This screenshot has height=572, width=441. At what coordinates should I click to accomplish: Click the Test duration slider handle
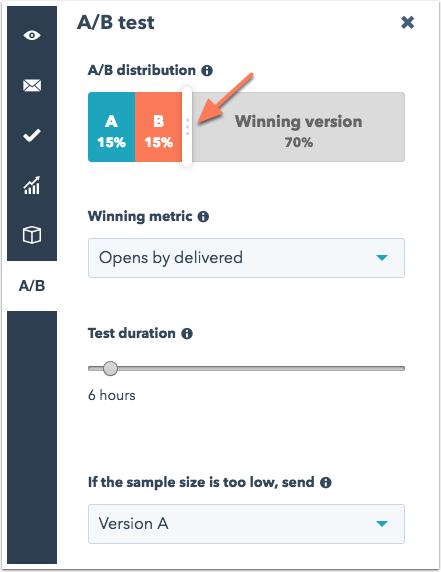(110, 368)
